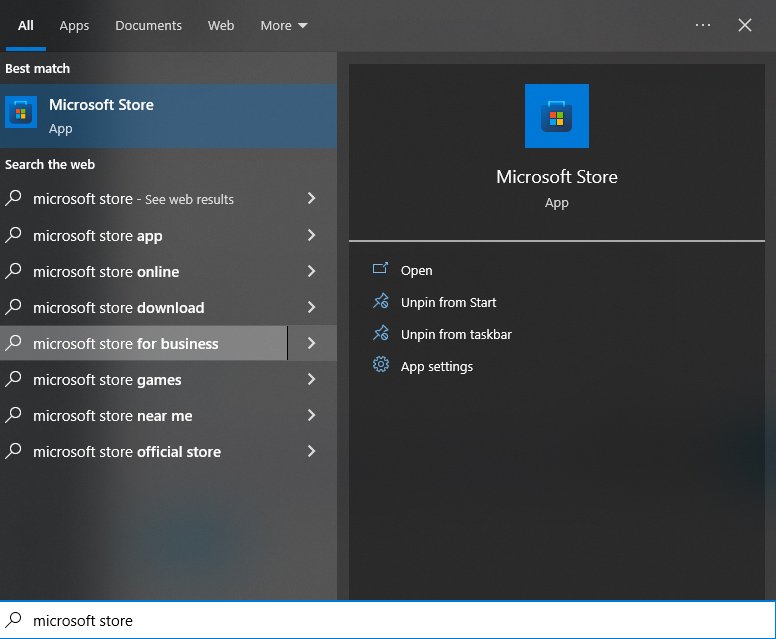
Task: Select 'microsoft store for business' suggestion
Action: pyautogui.click(x=144, y=343)
